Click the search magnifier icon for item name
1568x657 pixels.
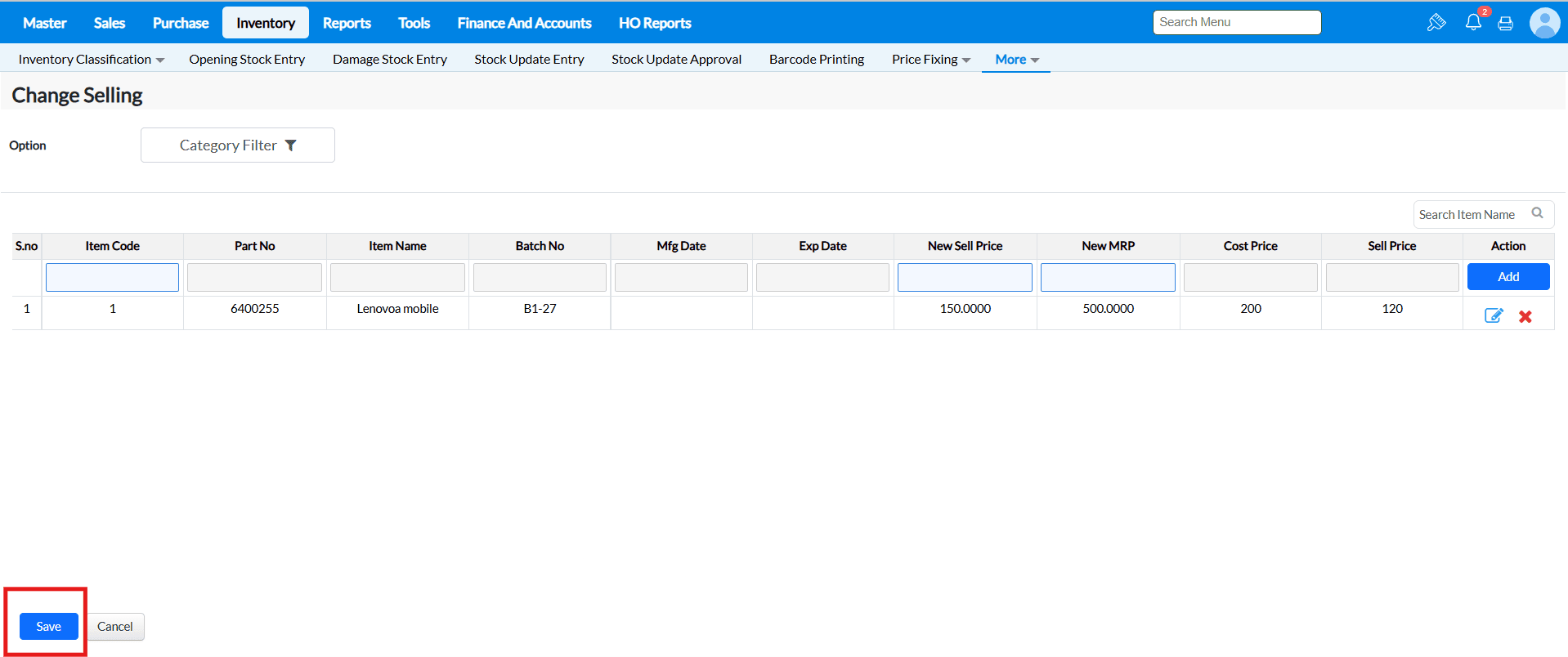click(x=1537, y=213)
